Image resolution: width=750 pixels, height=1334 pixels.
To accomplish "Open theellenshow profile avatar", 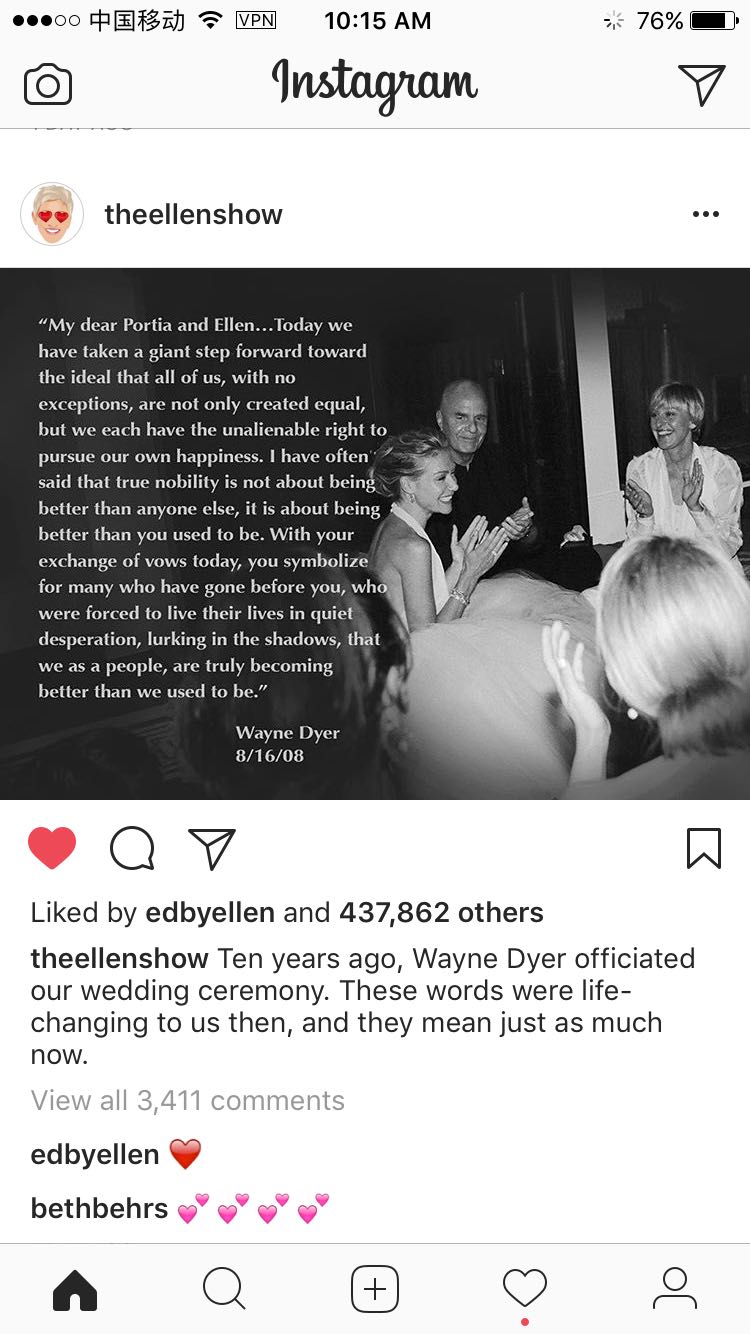I will [52, 214].
